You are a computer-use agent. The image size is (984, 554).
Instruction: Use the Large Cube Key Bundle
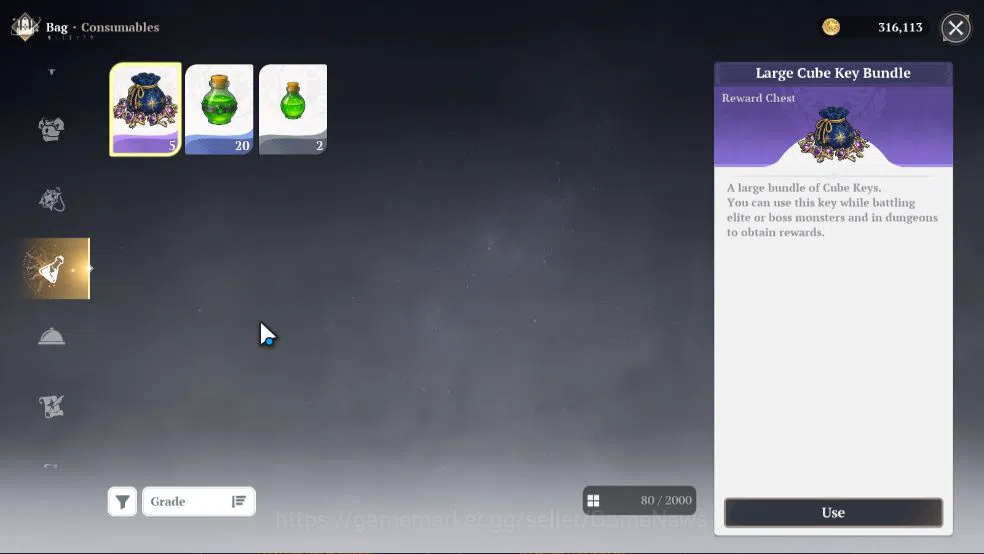coord(833,513)
